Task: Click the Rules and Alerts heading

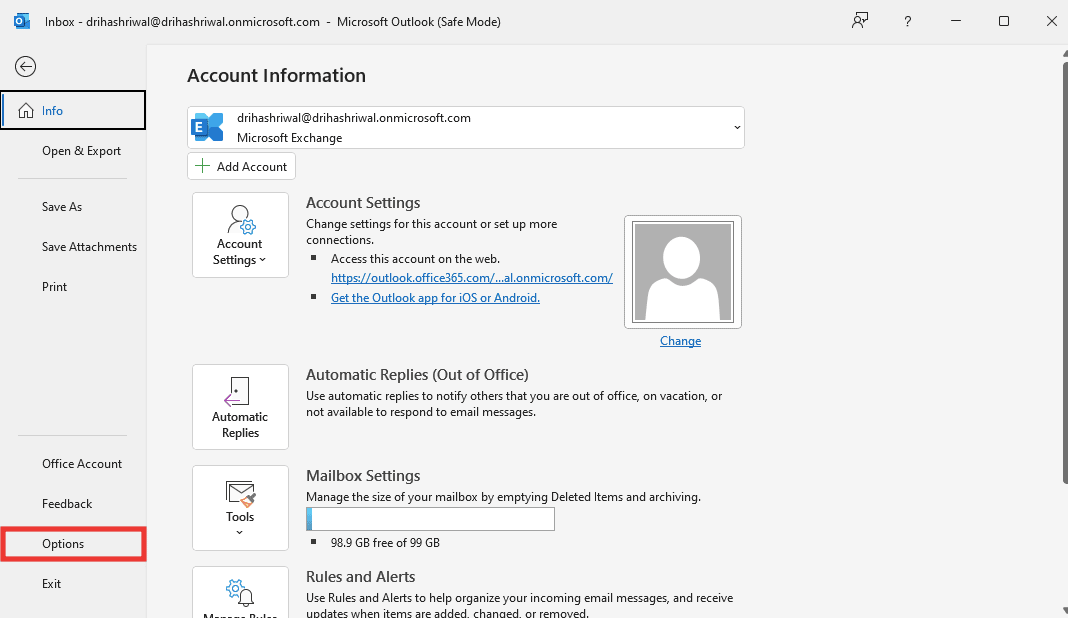Action: tap(360, 576)
